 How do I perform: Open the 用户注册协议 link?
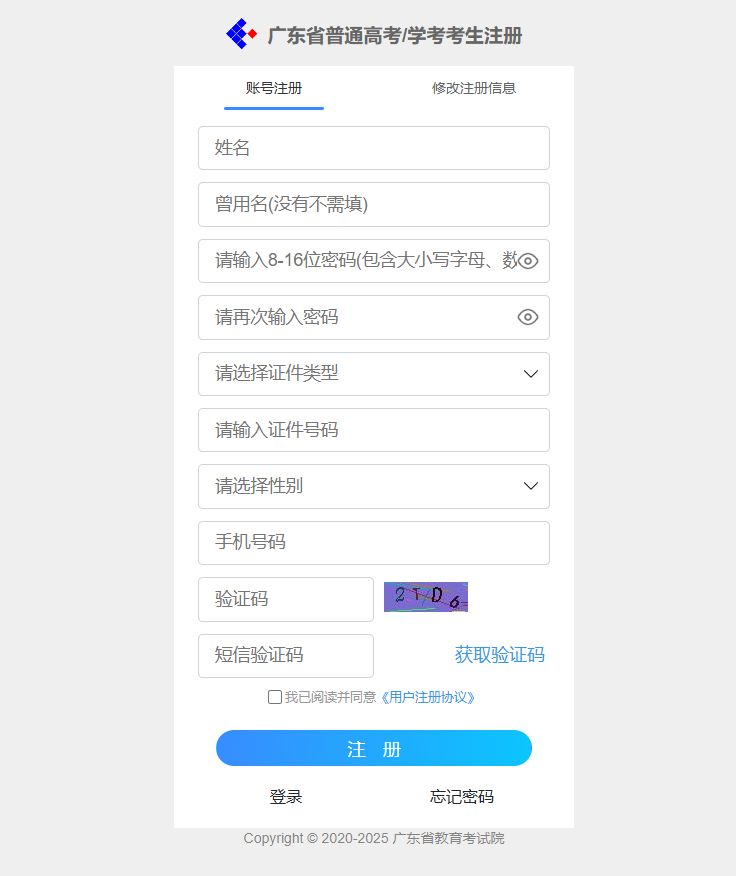428,697
